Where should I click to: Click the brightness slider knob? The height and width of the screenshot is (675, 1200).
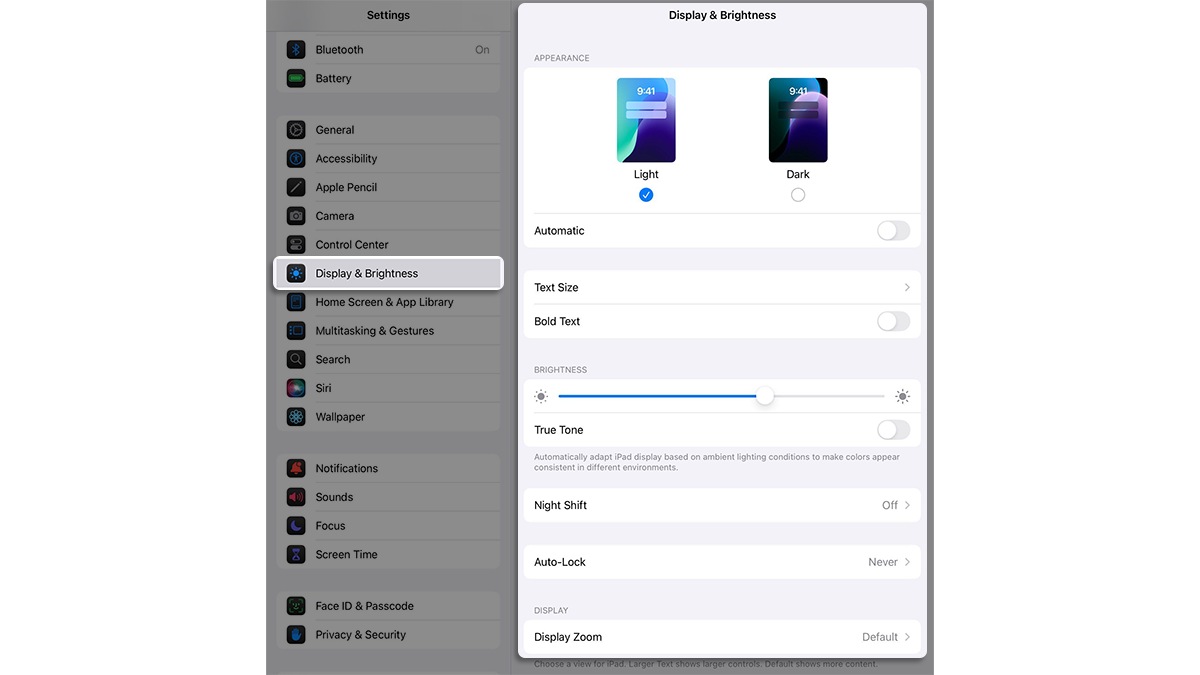click(765, 397)
